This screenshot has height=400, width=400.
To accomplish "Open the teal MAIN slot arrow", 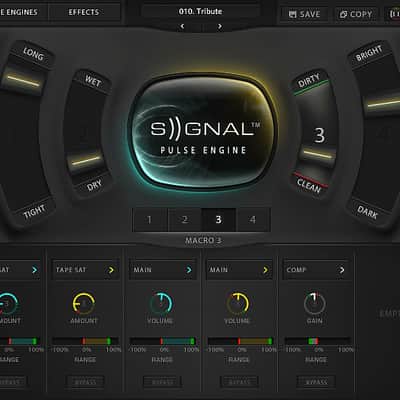I will (189, 270).
